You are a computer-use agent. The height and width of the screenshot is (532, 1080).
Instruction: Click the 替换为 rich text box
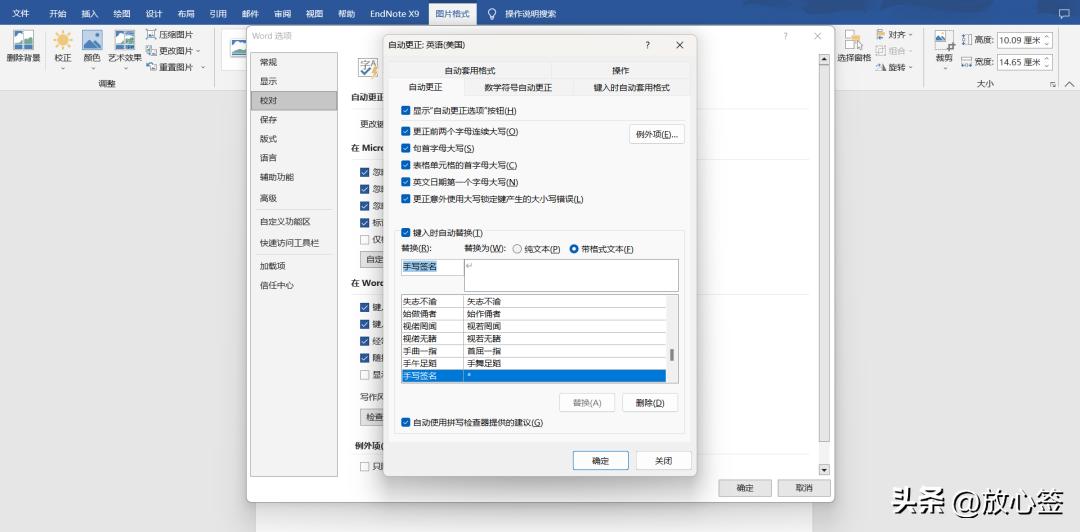point(571,275)
